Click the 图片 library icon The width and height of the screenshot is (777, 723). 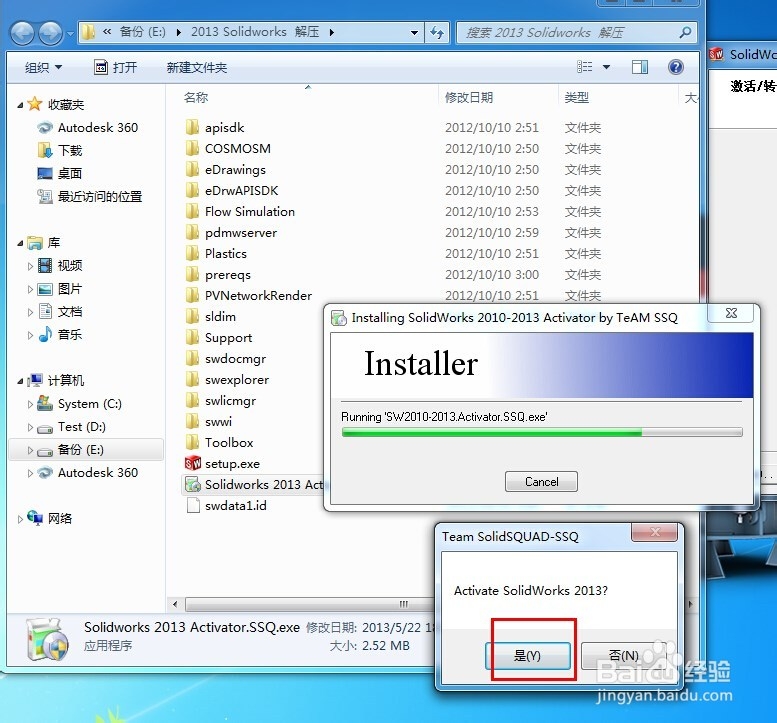[45, 289]
